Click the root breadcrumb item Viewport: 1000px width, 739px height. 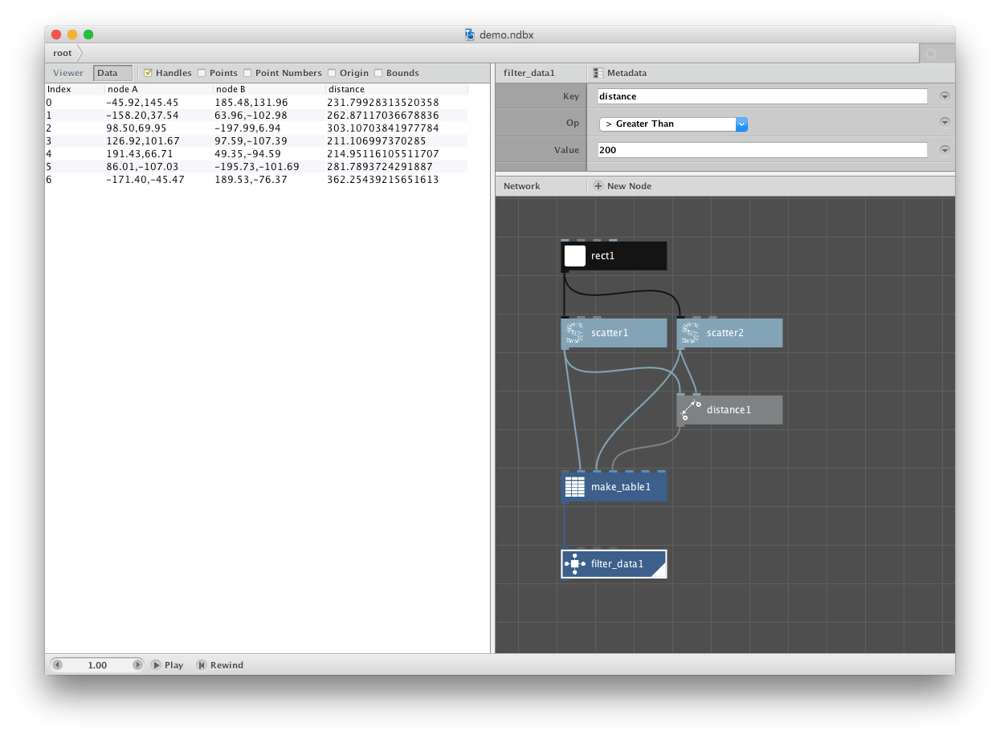click(x=62, y=53)
